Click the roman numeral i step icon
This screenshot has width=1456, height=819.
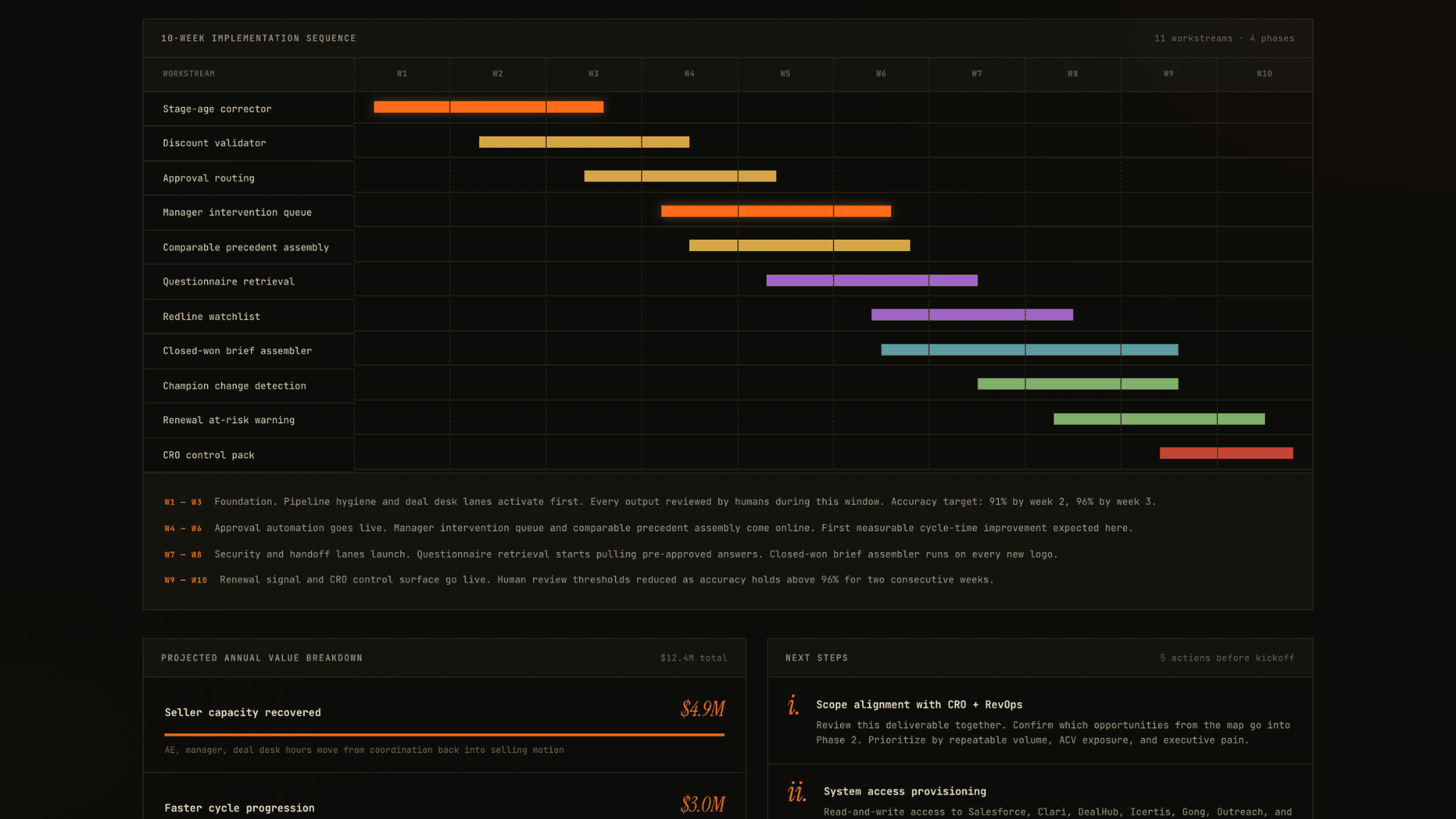[x=793, y=706]
